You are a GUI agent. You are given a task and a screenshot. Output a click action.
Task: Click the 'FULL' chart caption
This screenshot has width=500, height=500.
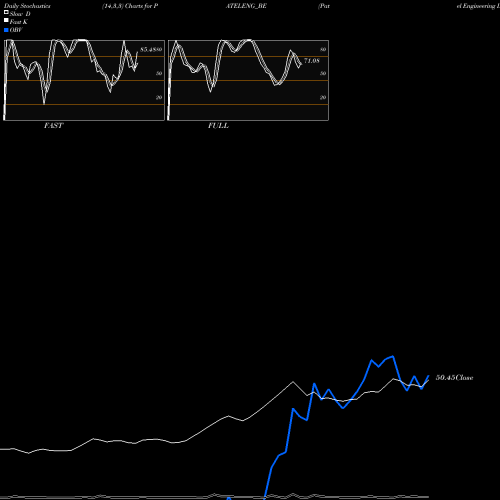pyautogui.click(x=218, y=126)
